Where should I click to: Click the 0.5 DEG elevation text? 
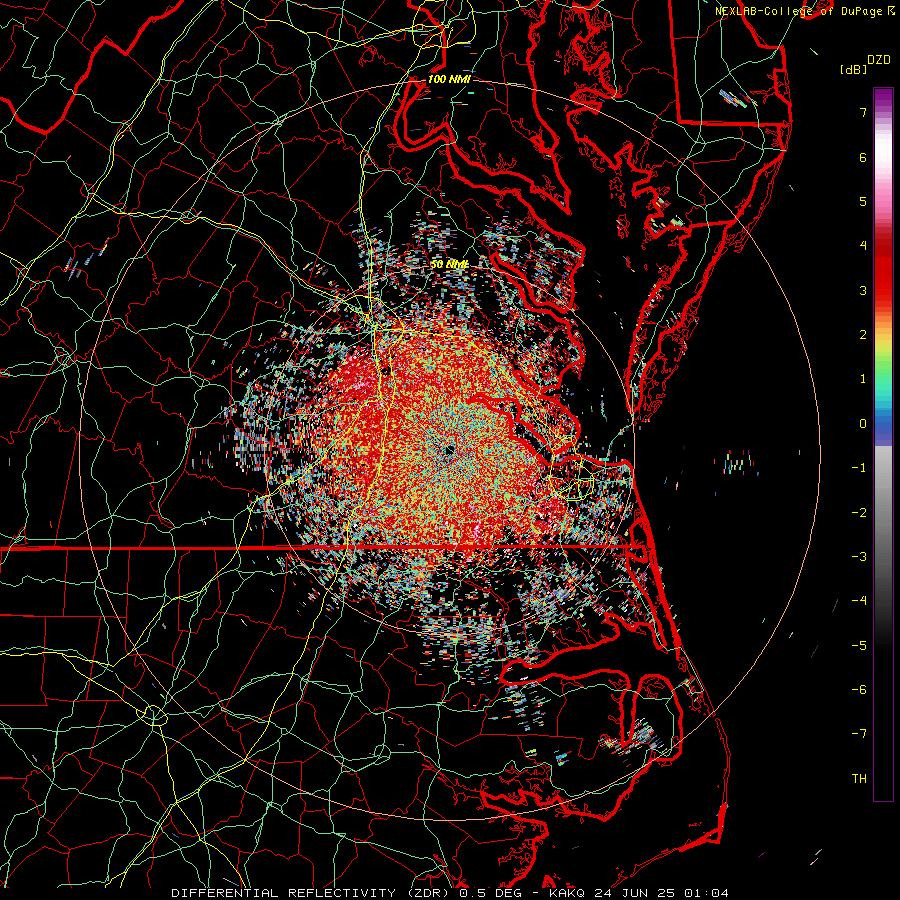pos(491,893)
